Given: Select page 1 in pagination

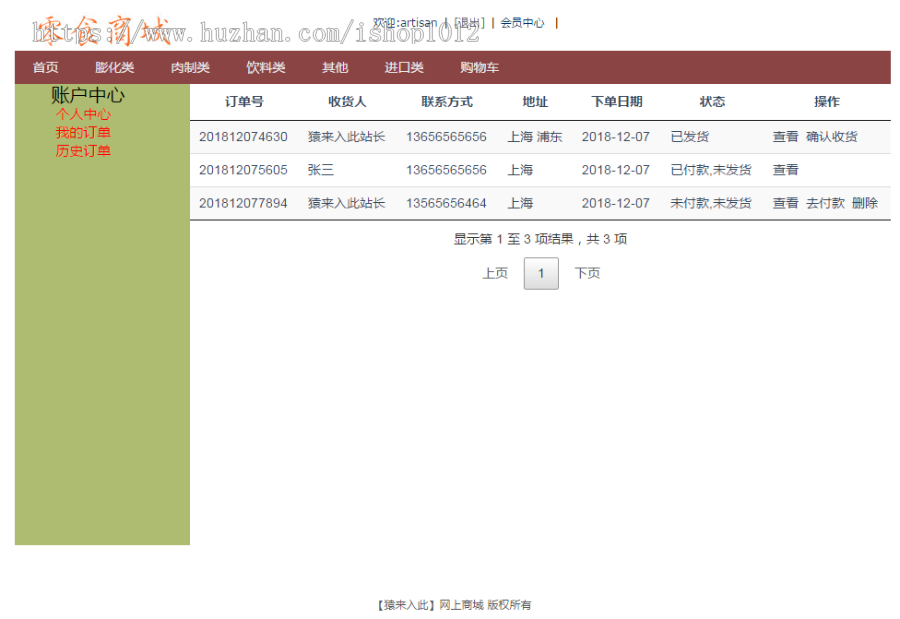Looking at the screenshot, I should (541, 272).
